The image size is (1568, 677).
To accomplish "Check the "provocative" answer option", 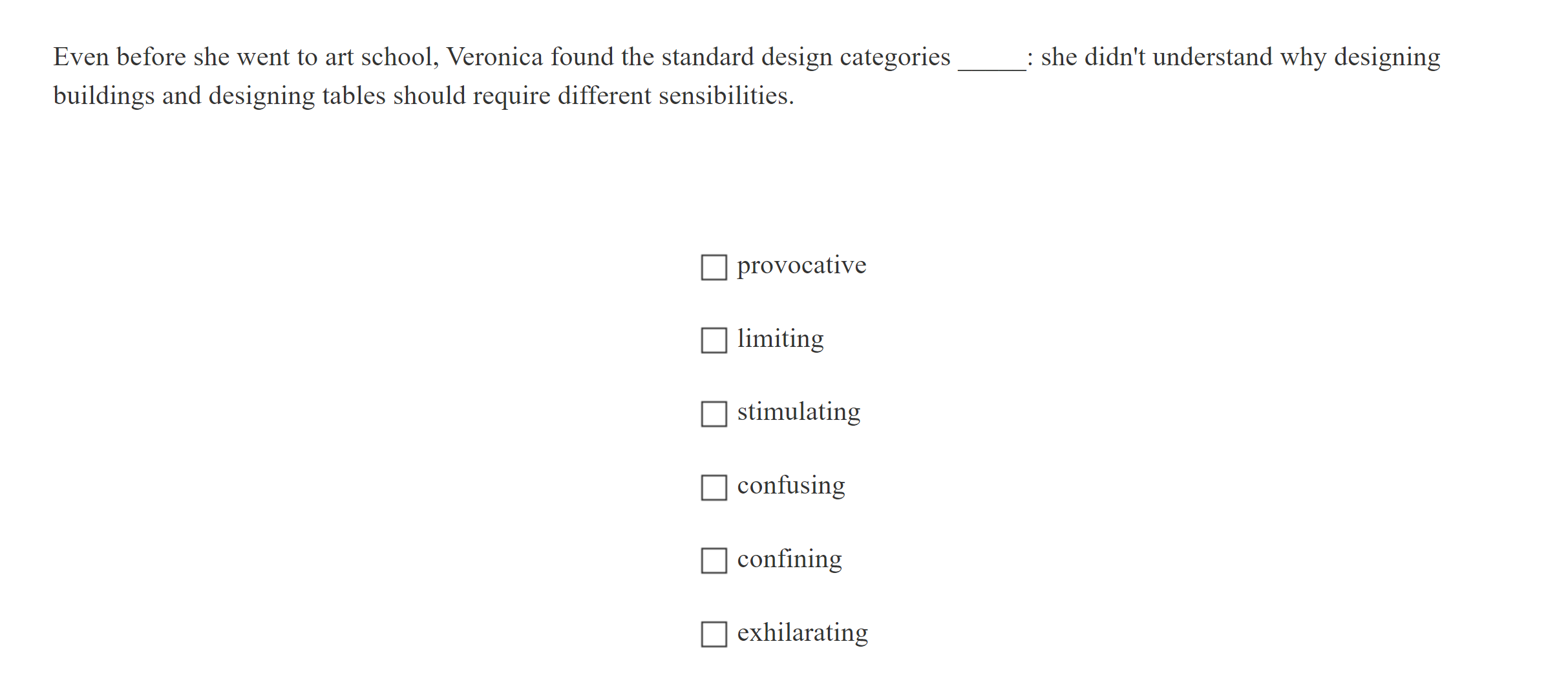I will [714, 266].
